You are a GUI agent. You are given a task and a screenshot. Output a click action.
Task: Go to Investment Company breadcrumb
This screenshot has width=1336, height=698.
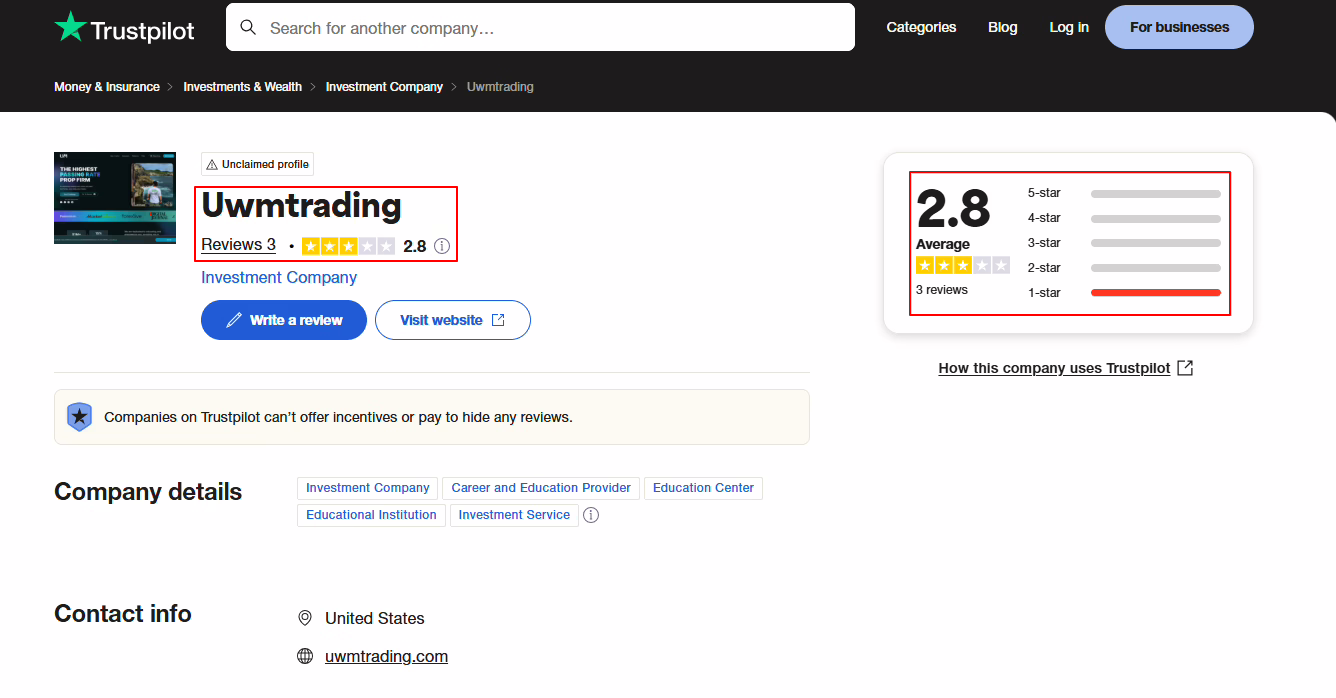(x=384, y=87)
